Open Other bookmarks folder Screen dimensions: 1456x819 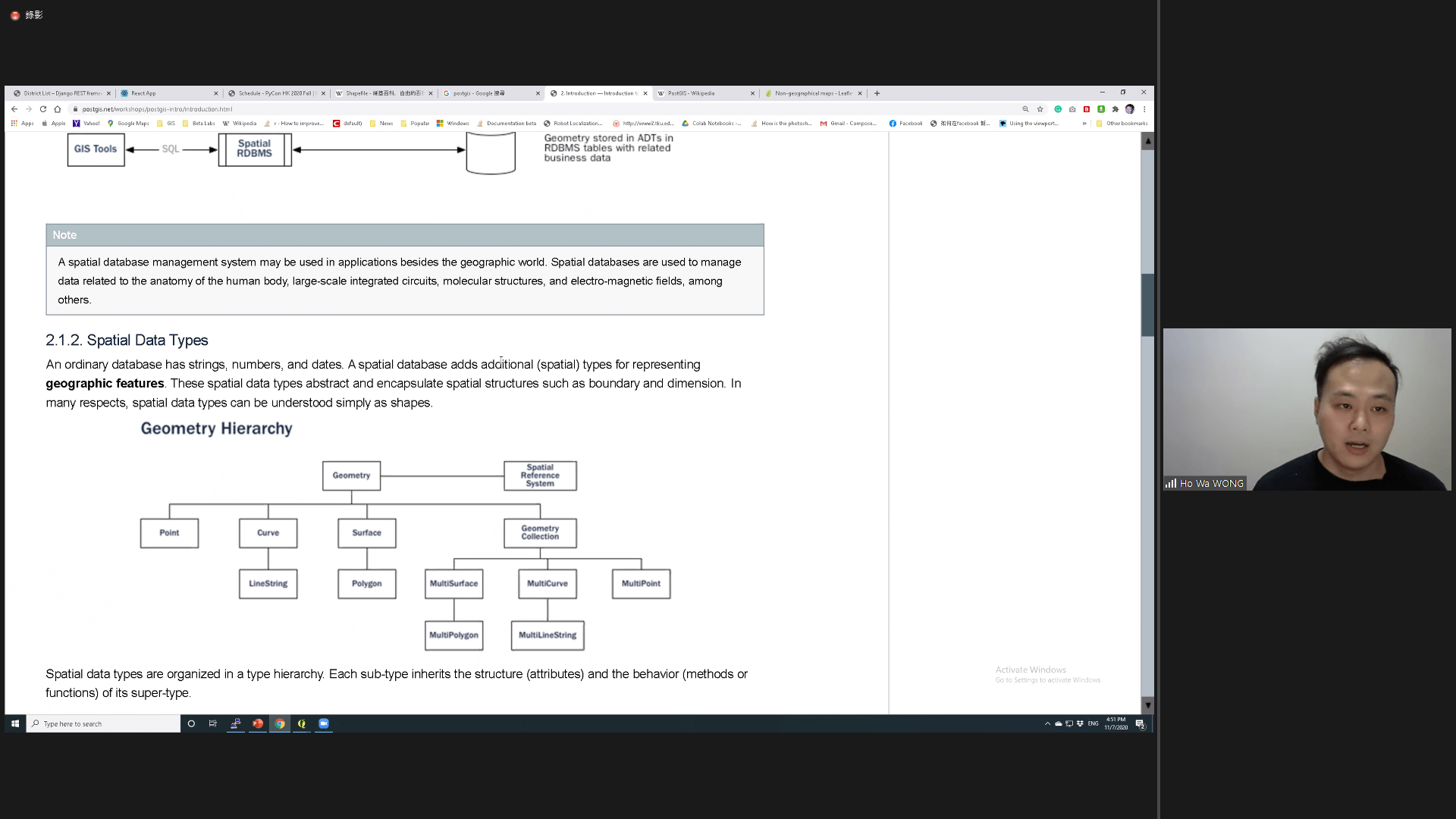(x=1122, y=123)
